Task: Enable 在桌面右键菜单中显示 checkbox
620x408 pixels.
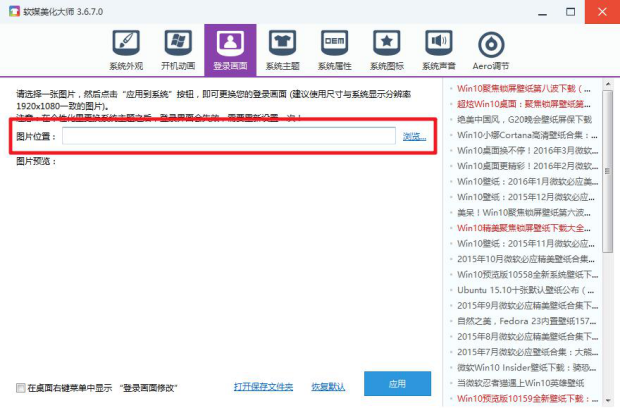Action: pyautogui.click(x=21, y=387)
